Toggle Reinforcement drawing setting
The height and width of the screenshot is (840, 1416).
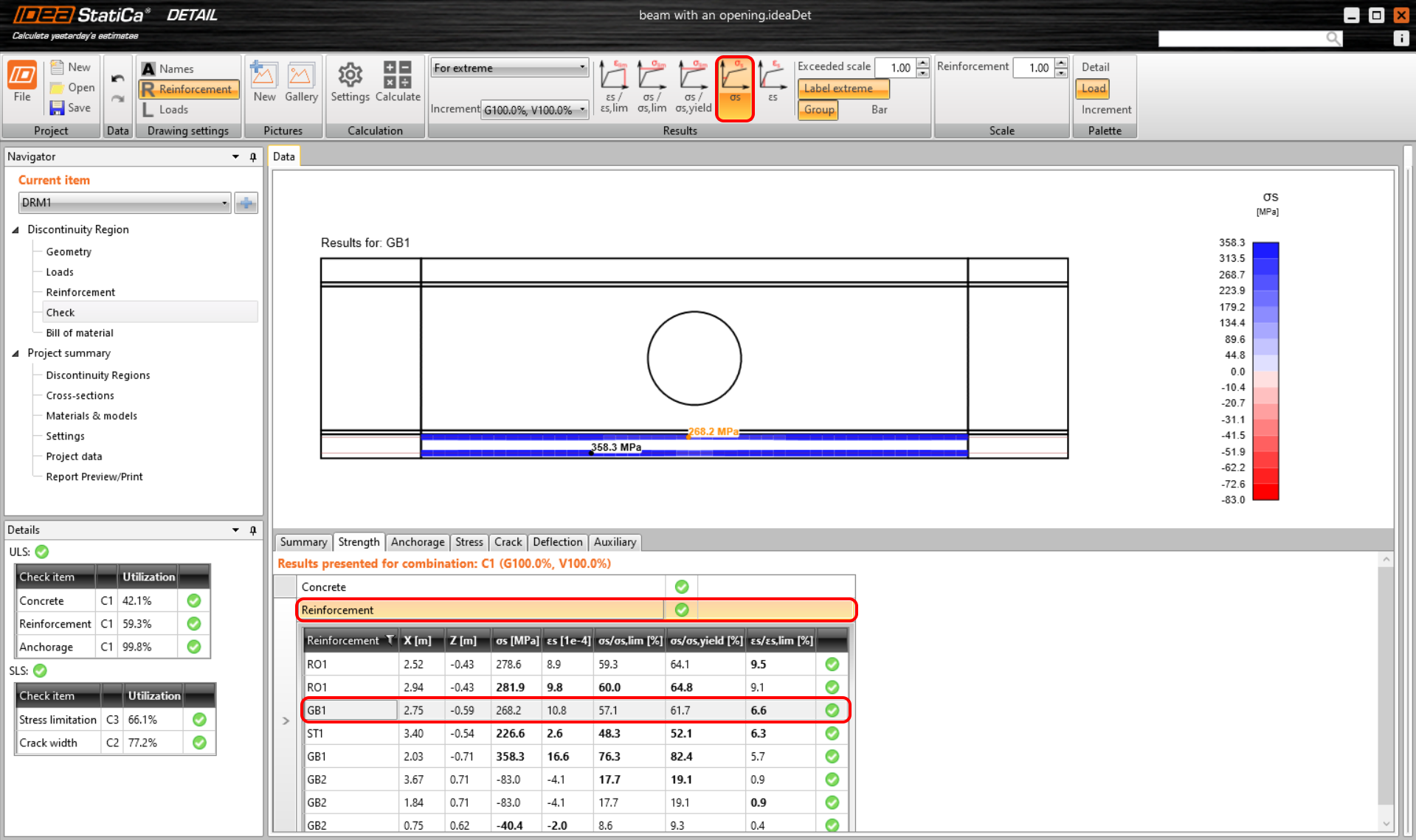click(189, 89)
